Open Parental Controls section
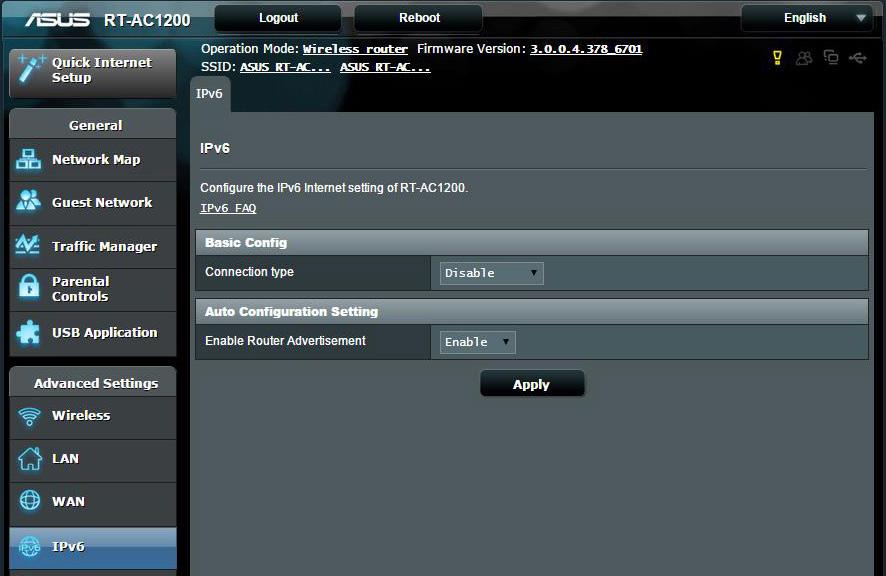Image resolution: width=886 pixels, height=576 pixels. point(93,289)
